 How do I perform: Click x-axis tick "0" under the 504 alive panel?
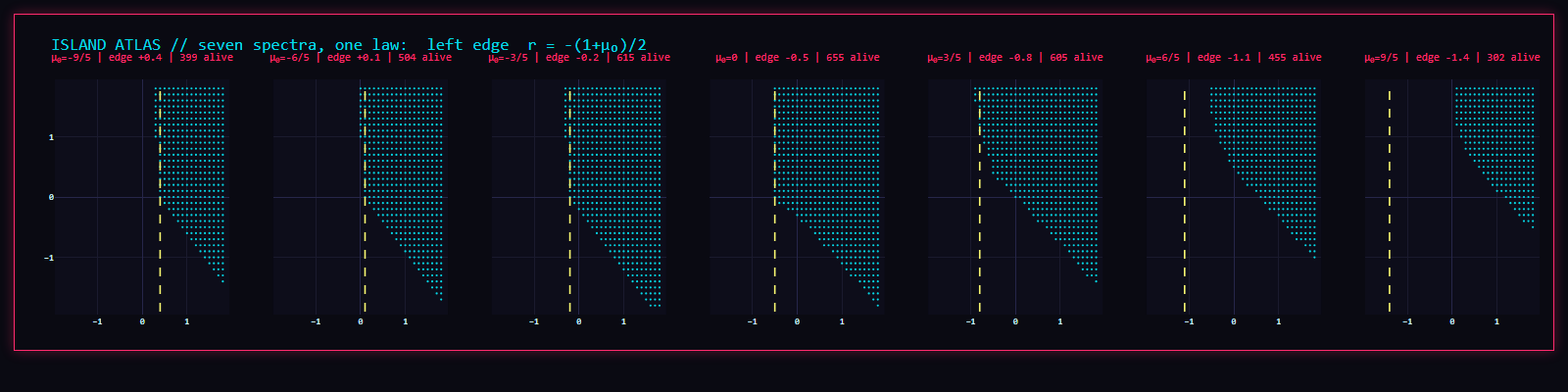361,321
